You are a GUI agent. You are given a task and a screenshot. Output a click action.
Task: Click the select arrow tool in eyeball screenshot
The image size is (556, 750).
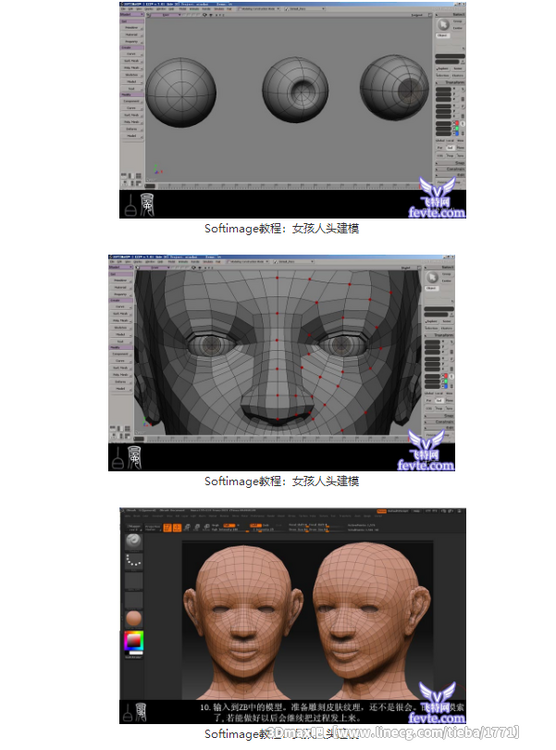pyautogui.click(x=444, y=24)
